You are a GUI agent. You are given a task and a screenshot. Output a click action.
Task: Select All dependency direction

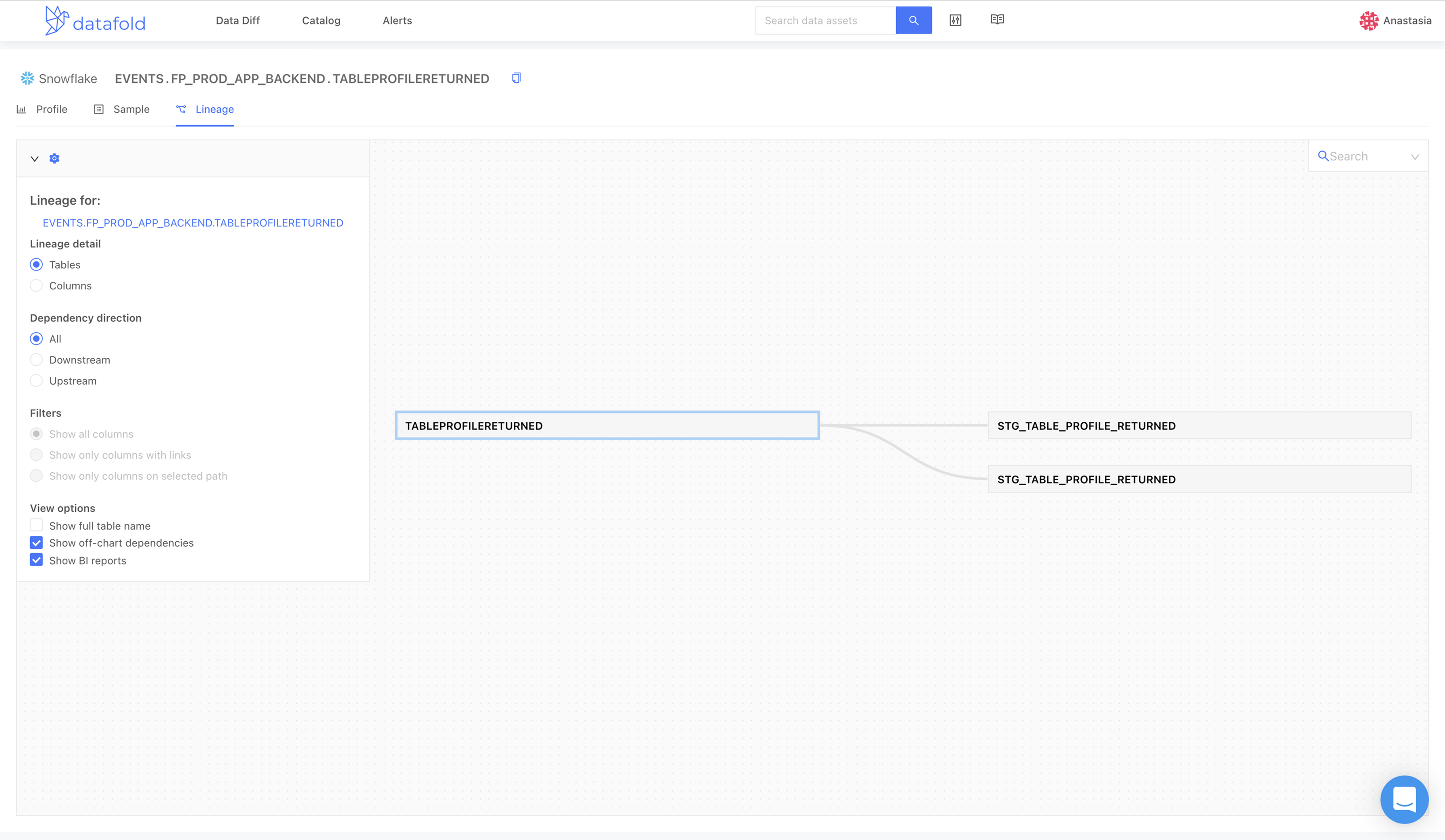tap(36, 339)
